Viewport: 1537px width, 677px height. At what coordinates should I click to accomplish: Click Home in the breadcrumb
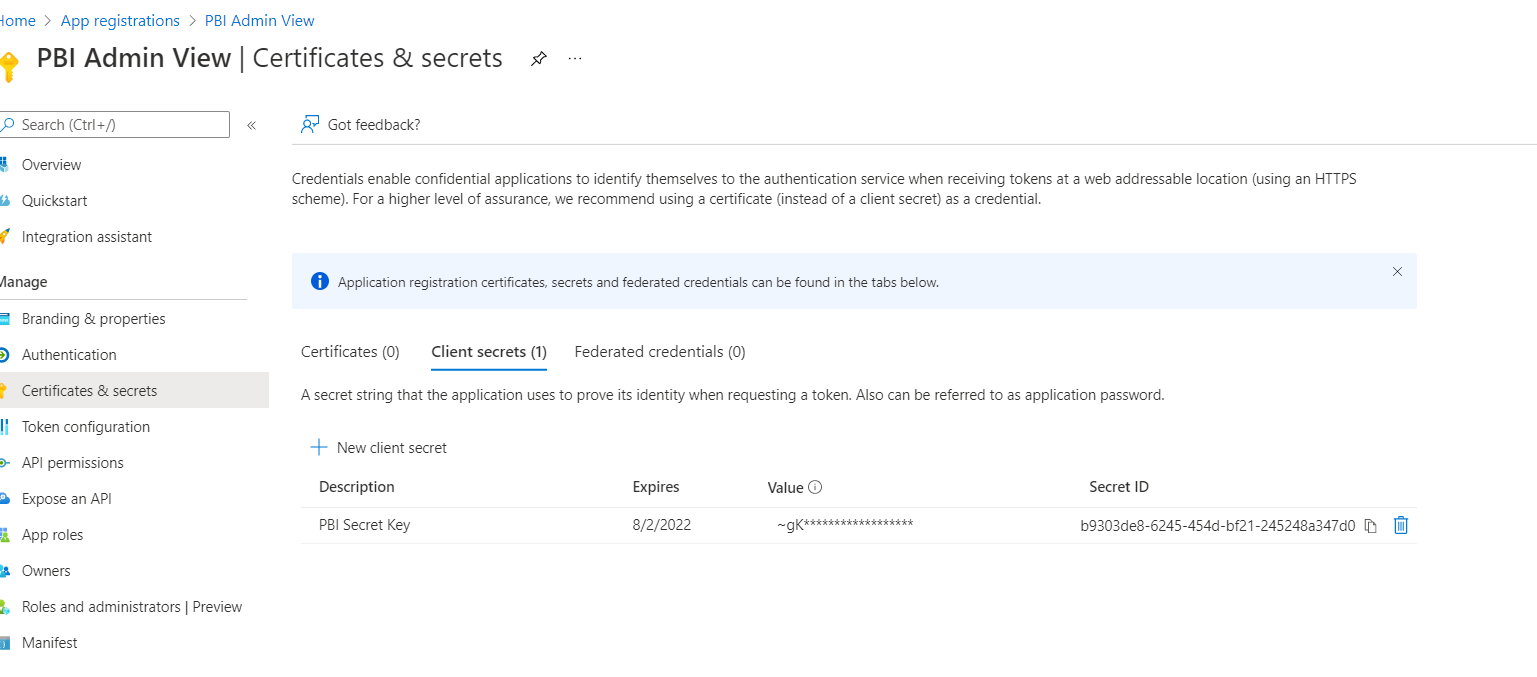point(17,21)
